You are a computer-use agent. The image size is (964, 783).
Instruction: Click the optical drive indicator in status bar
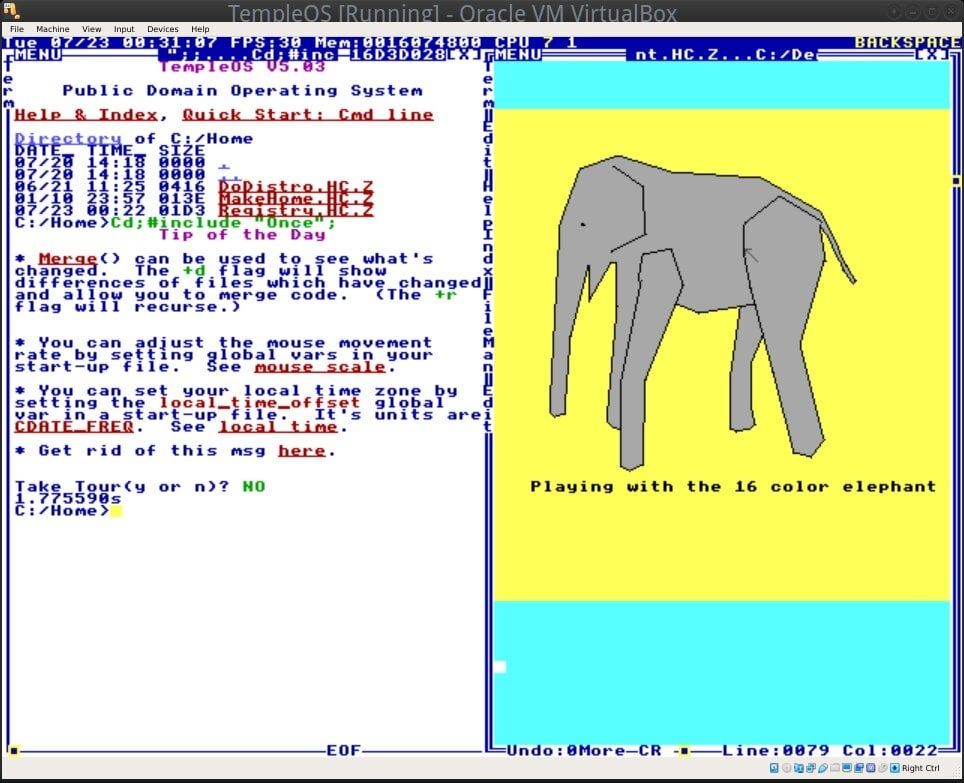click(787, 768)
